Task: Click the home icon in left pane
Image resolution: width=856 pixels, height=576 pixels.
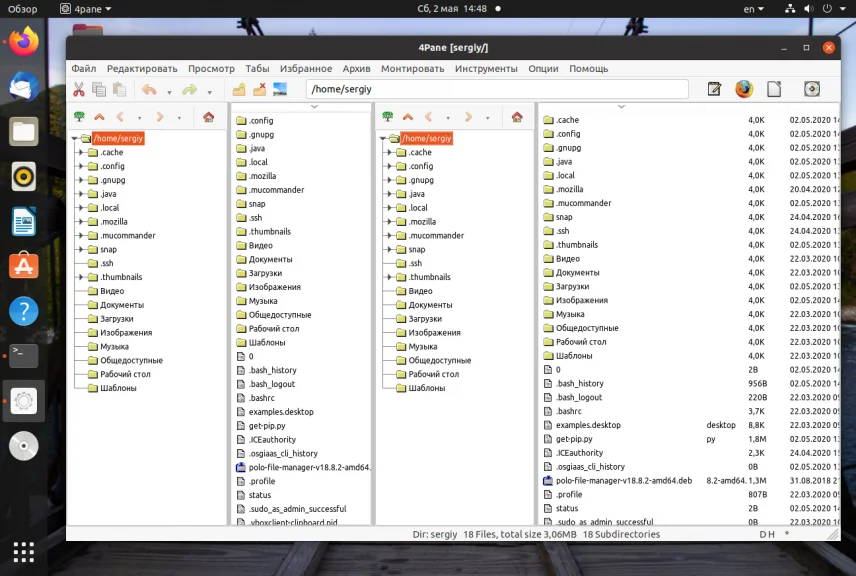Action: [x=208, y=117]
